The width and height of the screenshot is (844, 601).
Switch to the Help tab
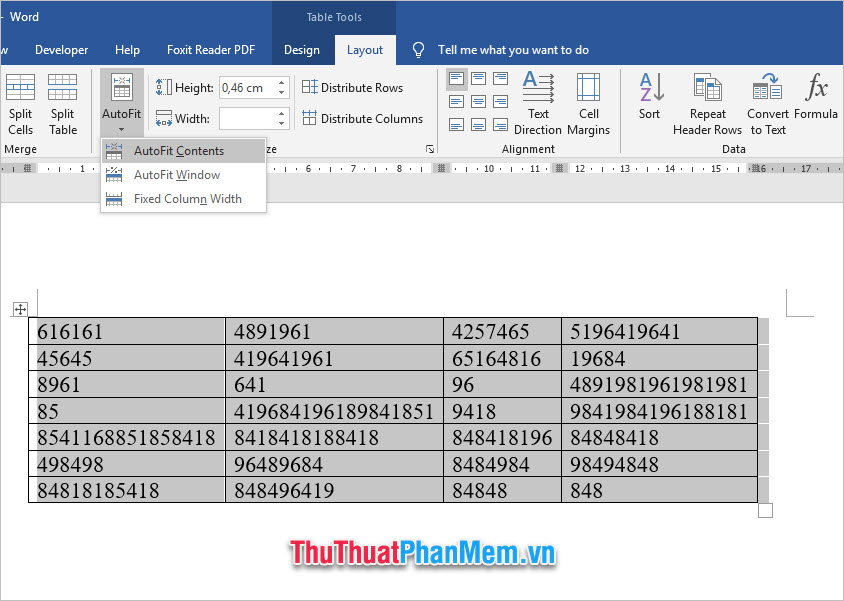[127, 50]
